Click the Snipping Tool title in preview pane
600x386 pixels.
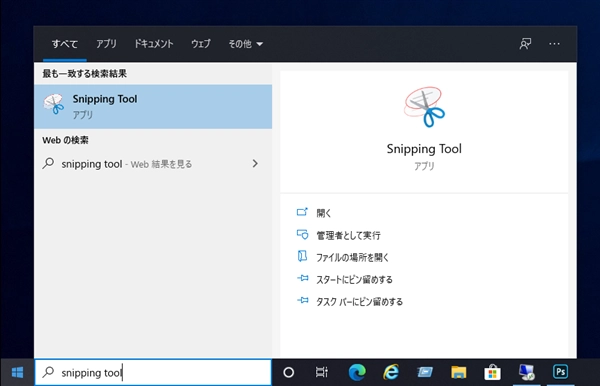(x=424, y=149)
